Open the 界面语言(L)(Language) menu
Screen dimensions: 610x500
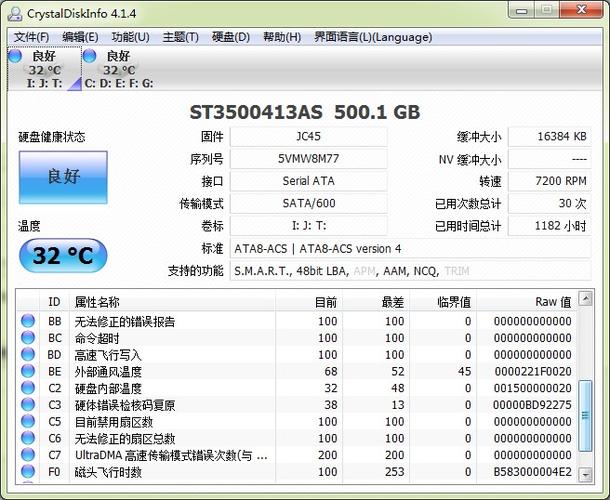click(x=373, y=37)
